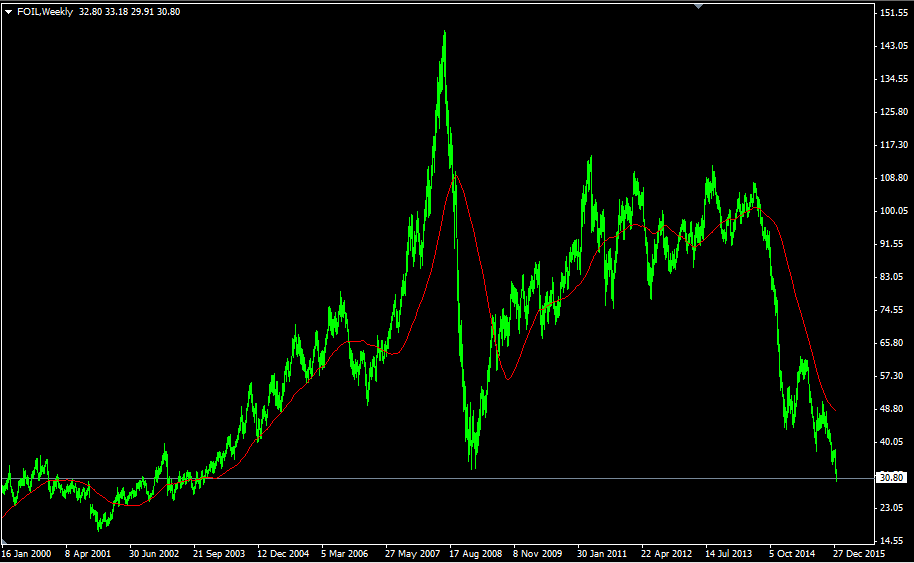Click the 16 Jan 2000 date label
This screenshot has width=914, height=563.
[x=27, y=554]
